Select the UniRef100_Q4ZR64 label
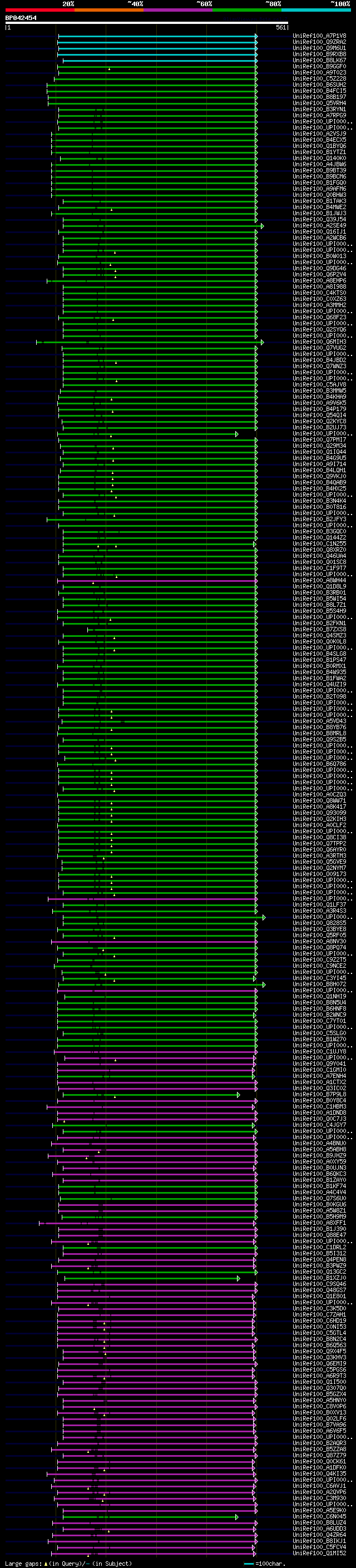 tap(319, 1535)
